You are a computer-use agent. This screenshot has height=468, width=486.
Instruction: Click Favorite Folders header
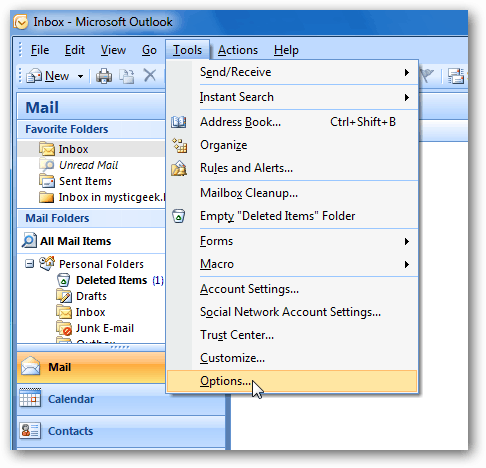91,129
